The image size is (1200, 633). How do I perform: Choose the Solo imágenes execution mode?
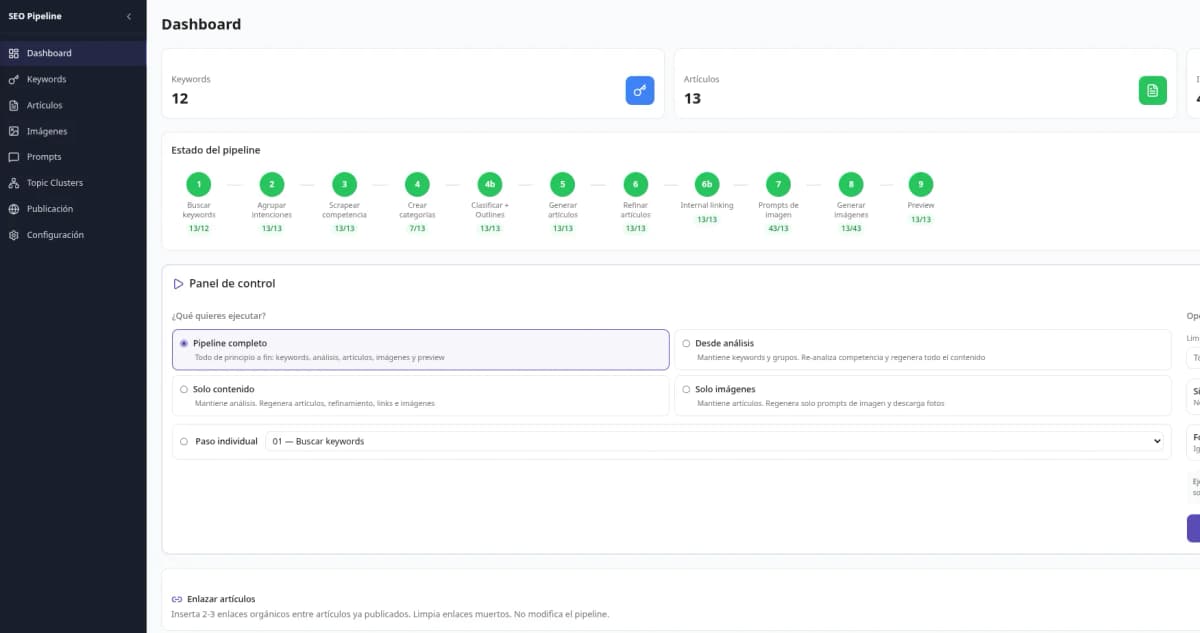tap(684, 389)
